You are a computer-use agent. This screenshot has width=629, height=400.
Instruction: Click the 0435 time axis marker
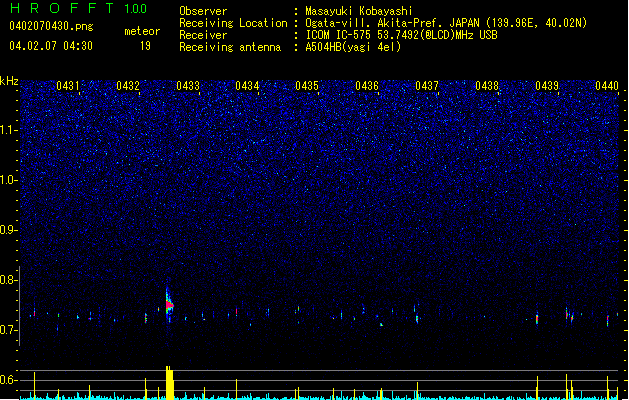coord(307,86)
